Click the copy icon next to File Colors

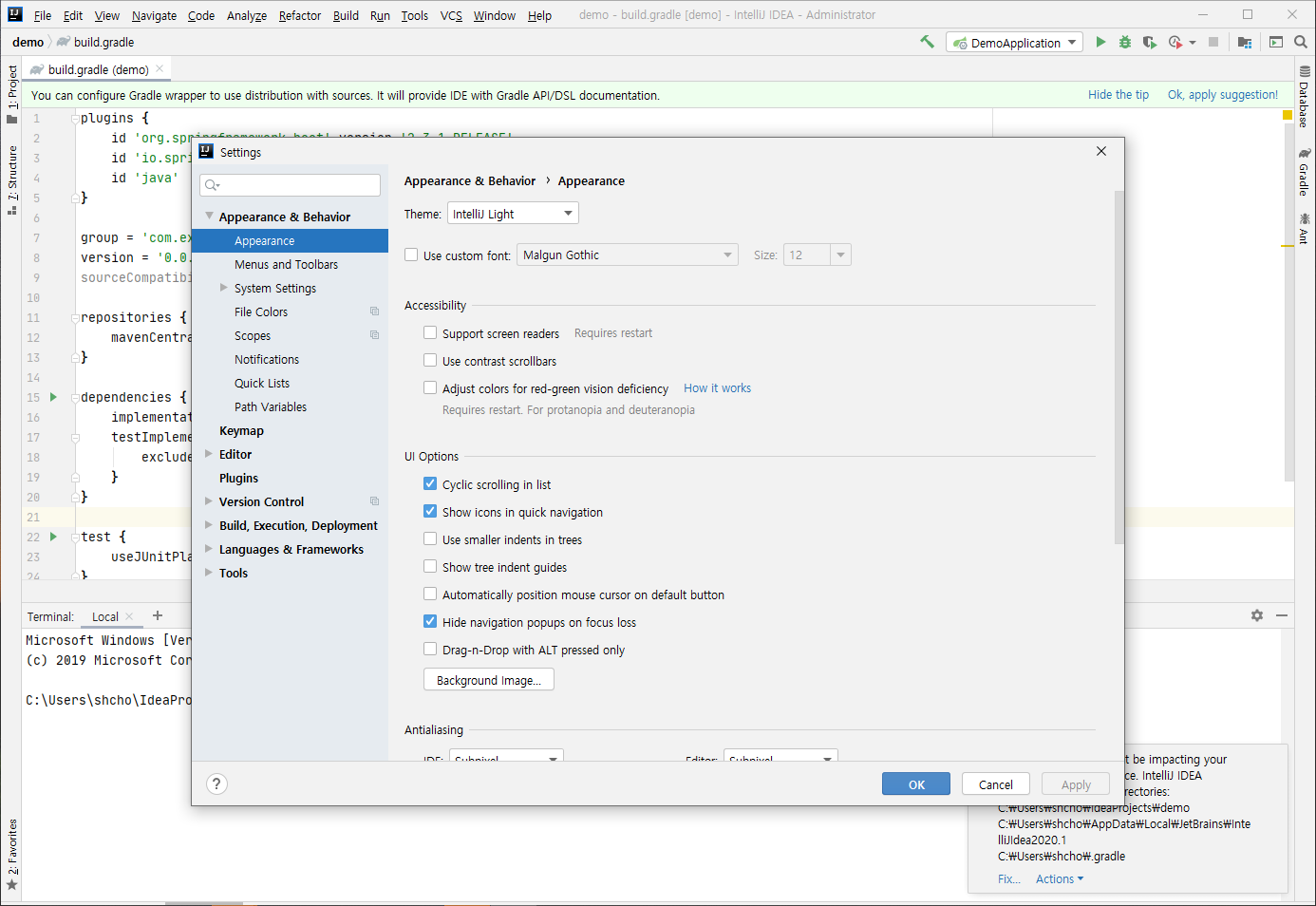click(x=374, y=311)
